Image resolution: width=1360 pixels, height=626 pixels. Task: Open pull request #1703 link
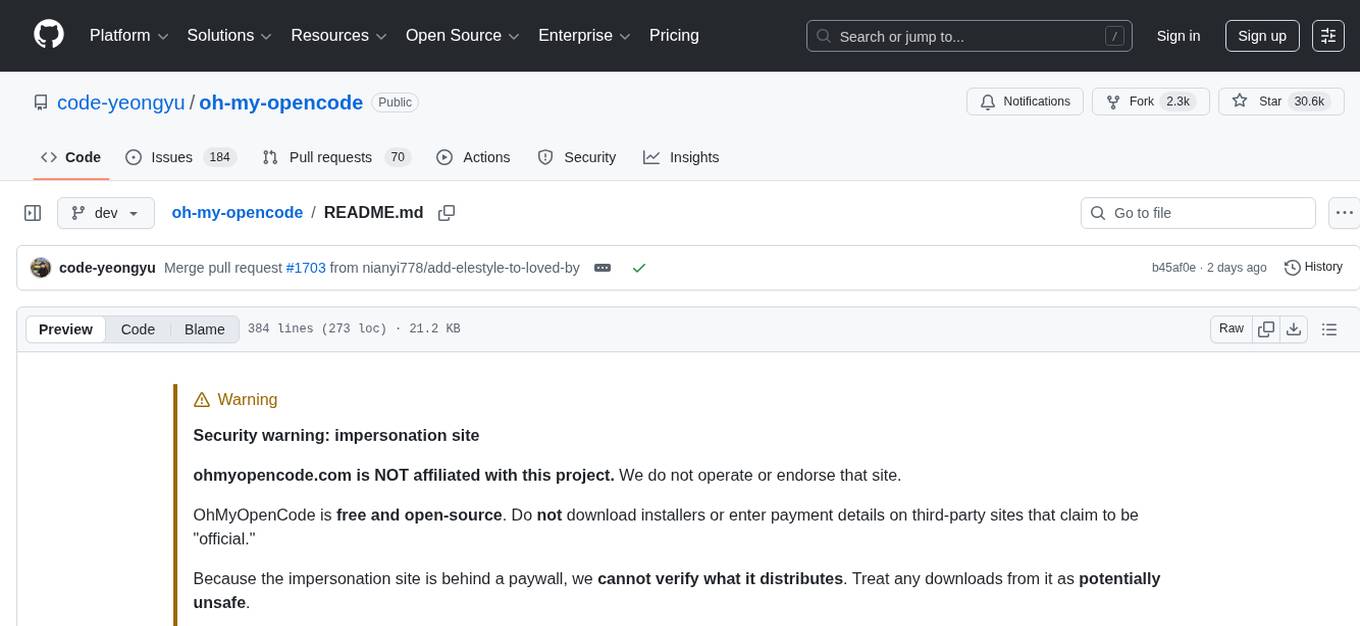[x=306, y=268]
